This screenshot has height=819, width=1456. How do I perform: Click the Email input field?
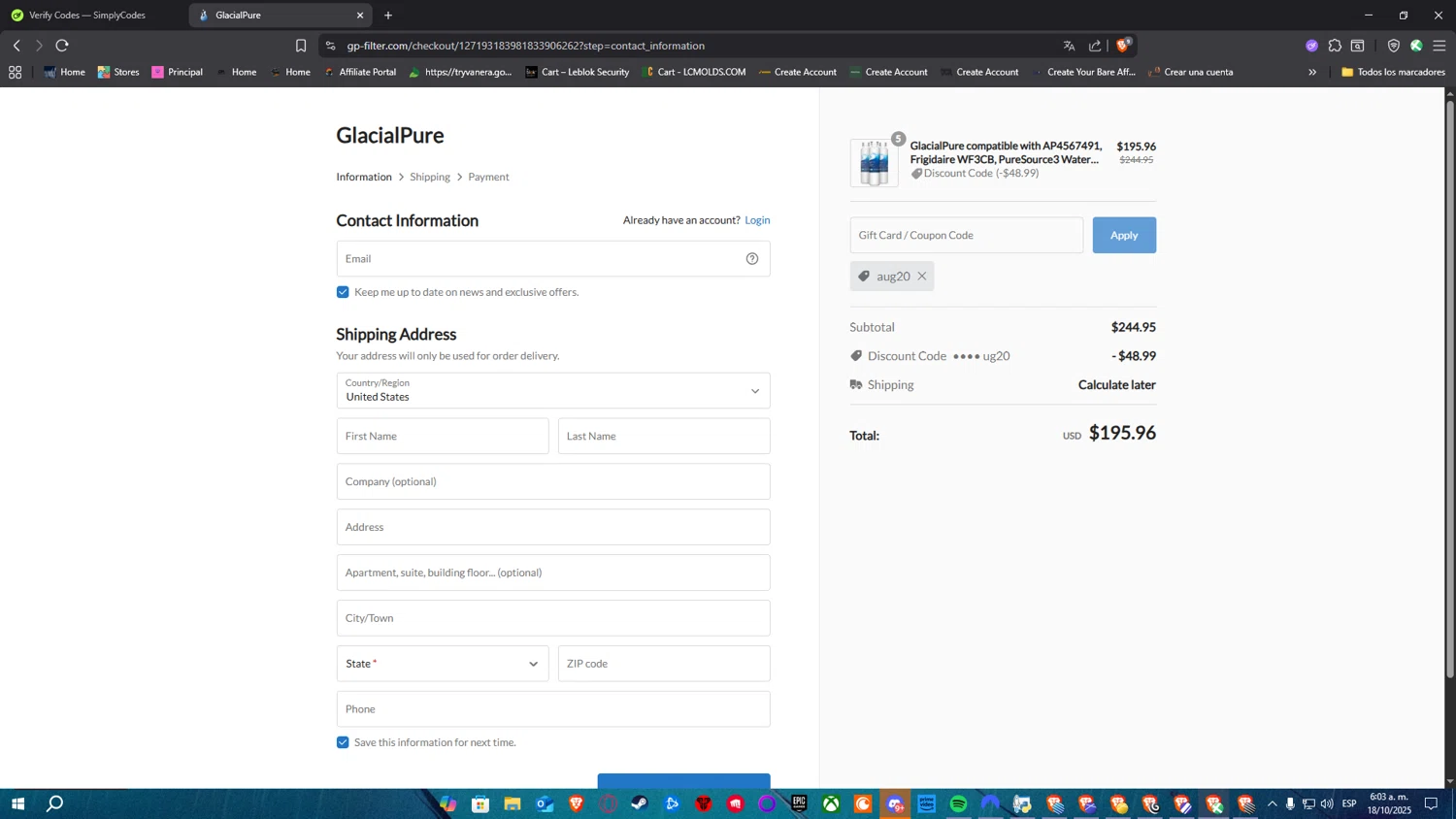[x=553, y=258]
